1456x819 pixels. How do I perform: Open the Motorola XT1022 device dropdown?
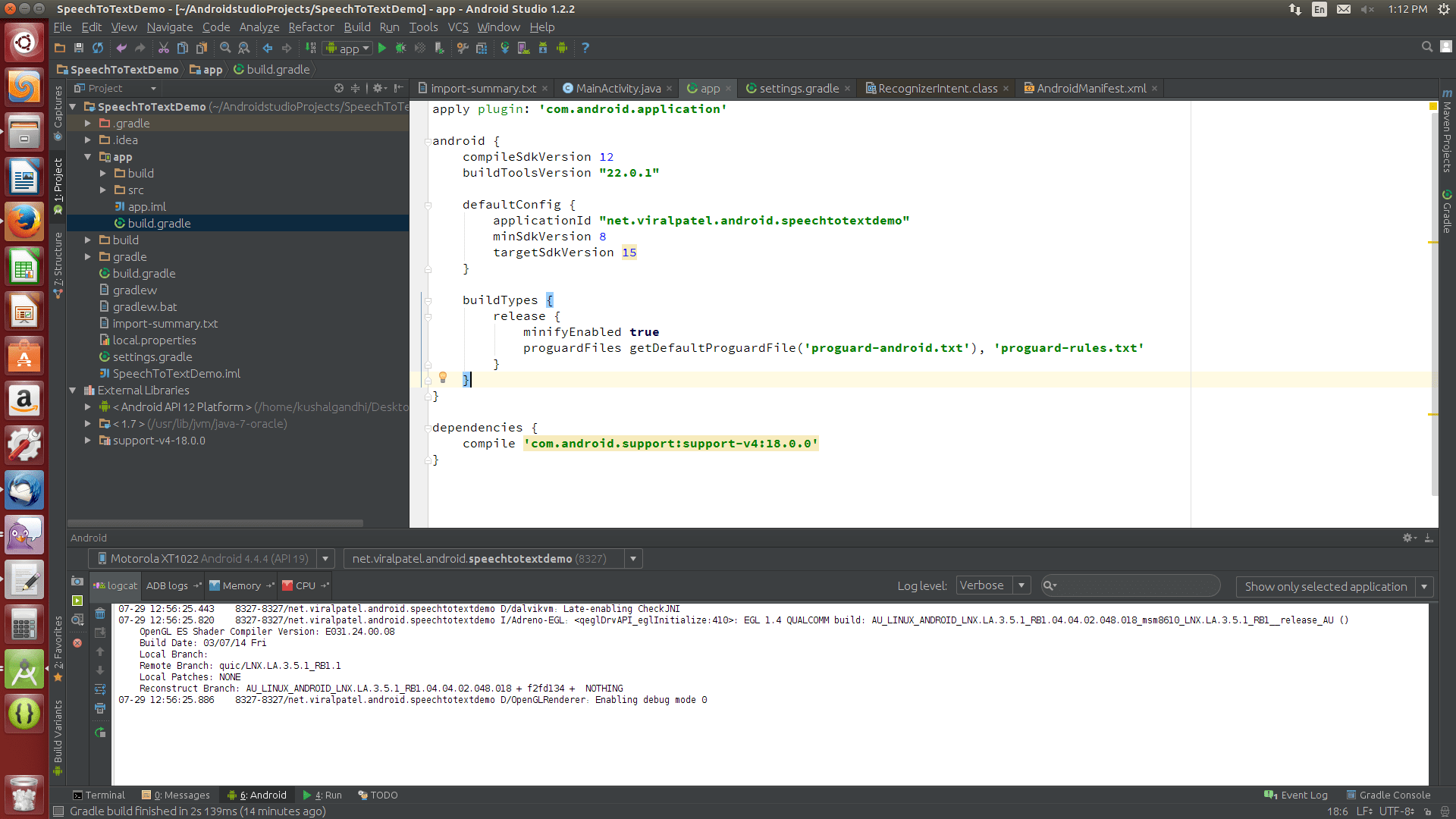point(211,559)
